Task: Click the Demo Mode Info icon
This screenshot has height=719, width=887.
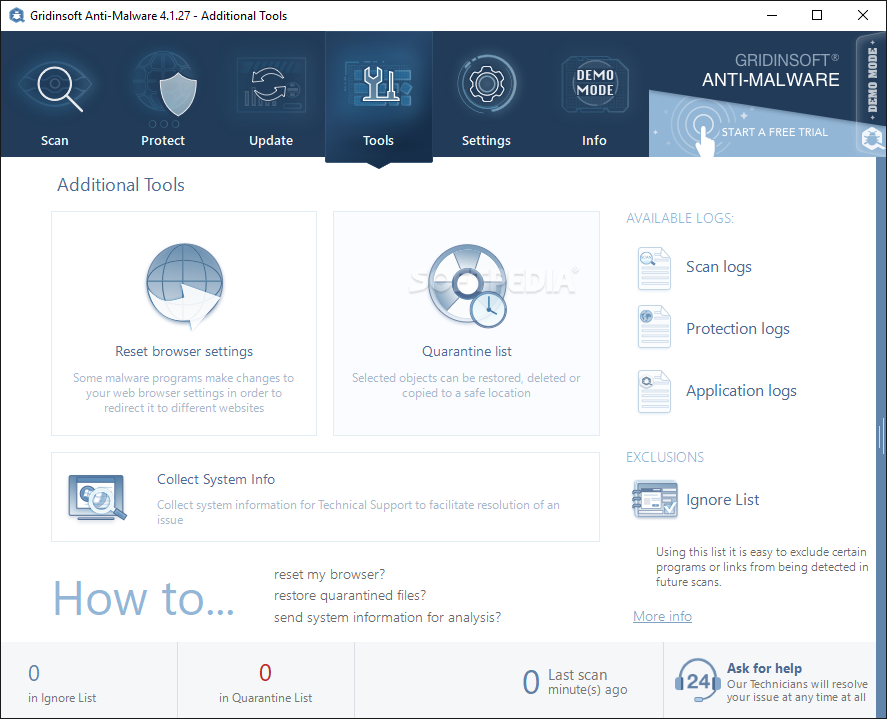Action: 595,84
